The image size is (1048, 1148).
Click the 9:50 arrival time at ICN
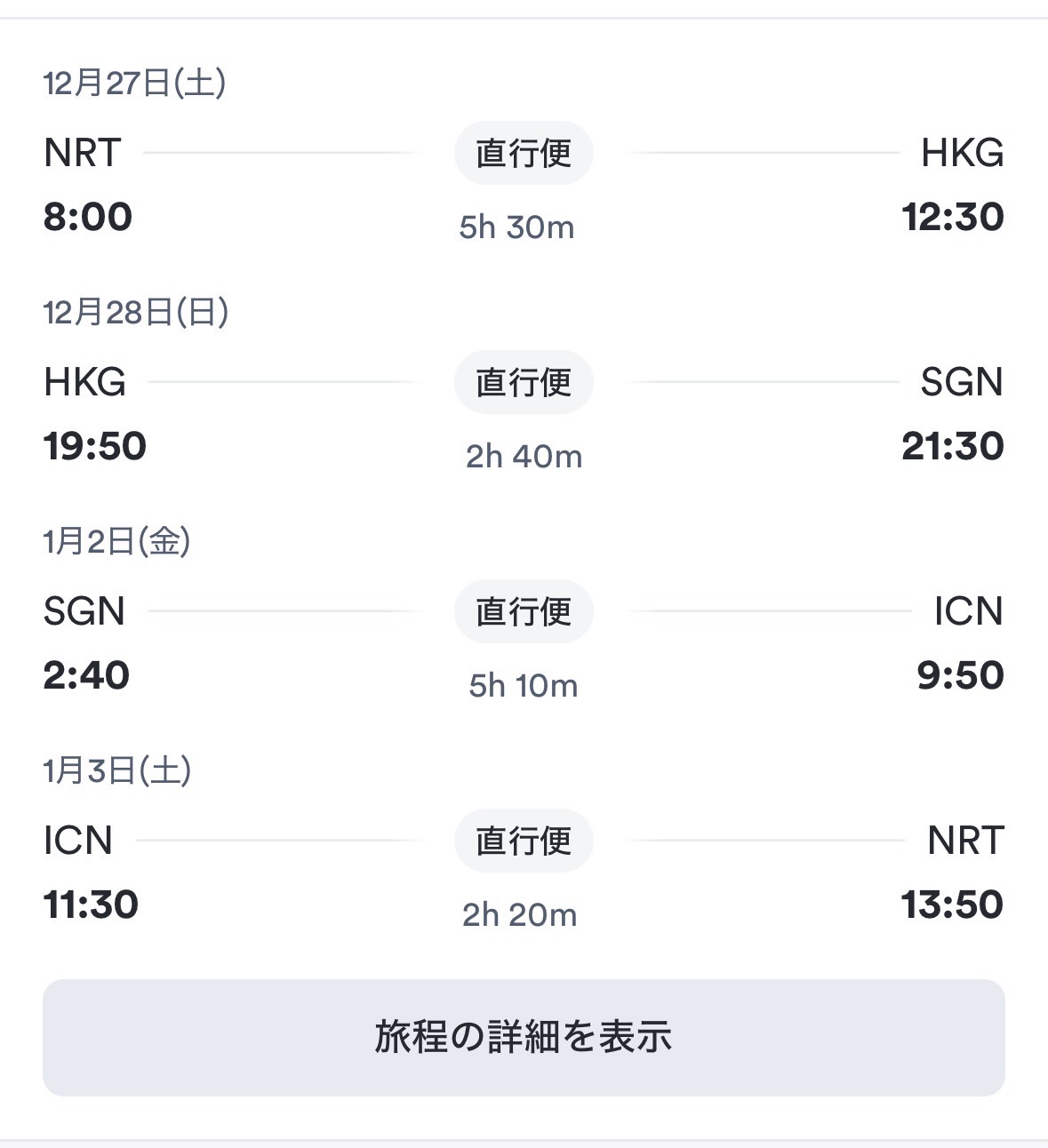point(960,675)
